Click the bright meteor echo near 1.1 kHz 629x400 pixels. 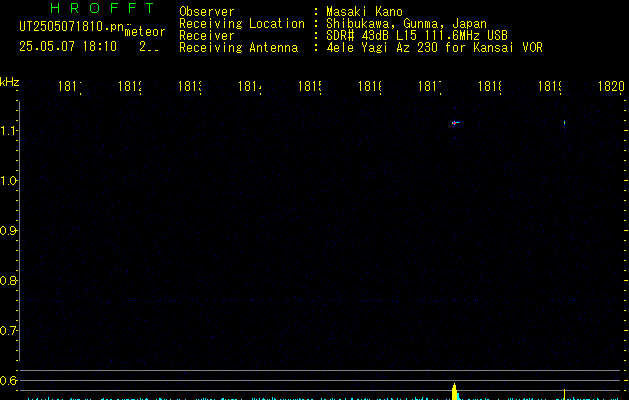pos(455,123)
